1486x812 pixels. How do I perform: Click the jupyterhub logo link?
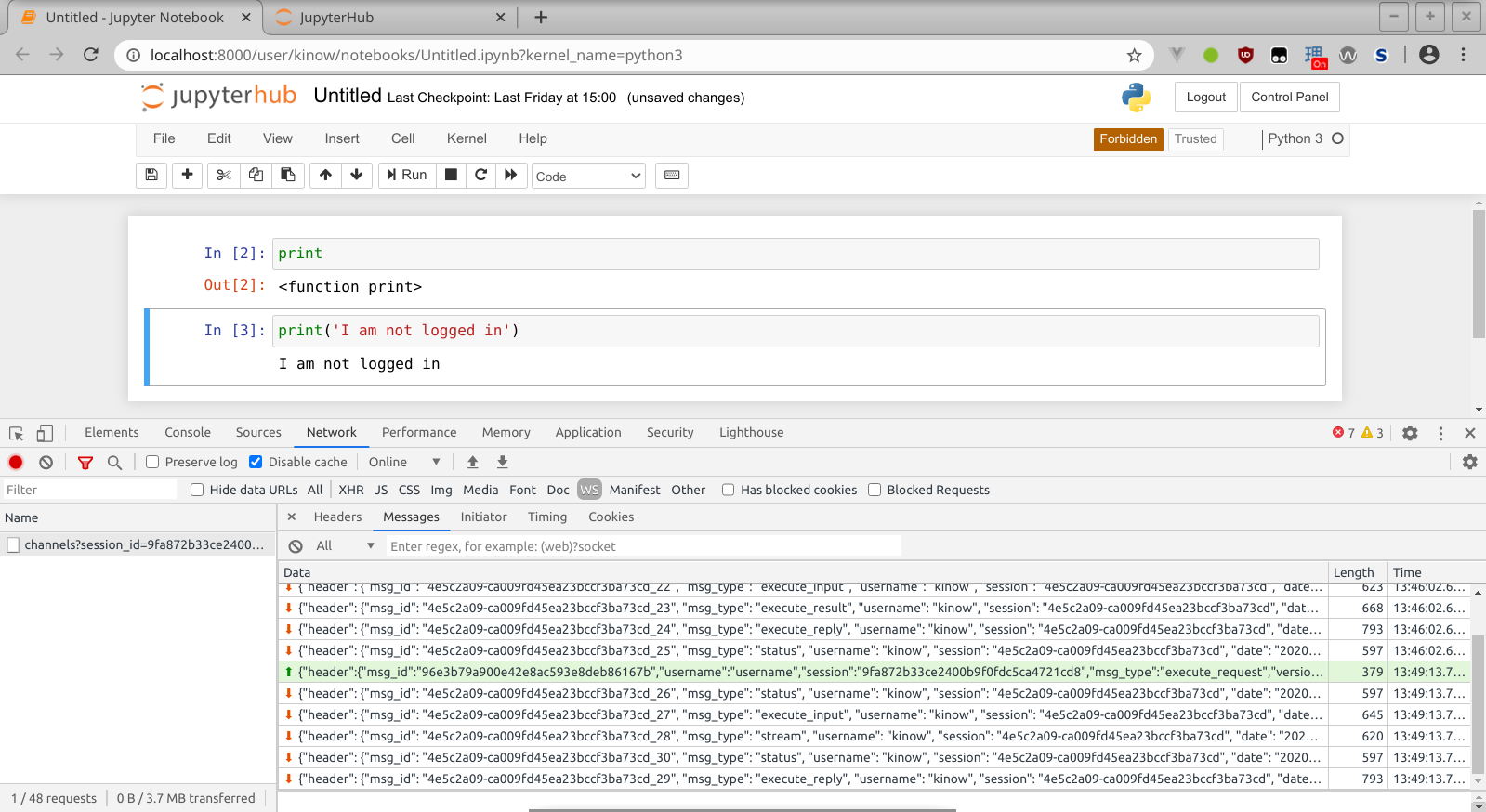[x=218, y=96]
